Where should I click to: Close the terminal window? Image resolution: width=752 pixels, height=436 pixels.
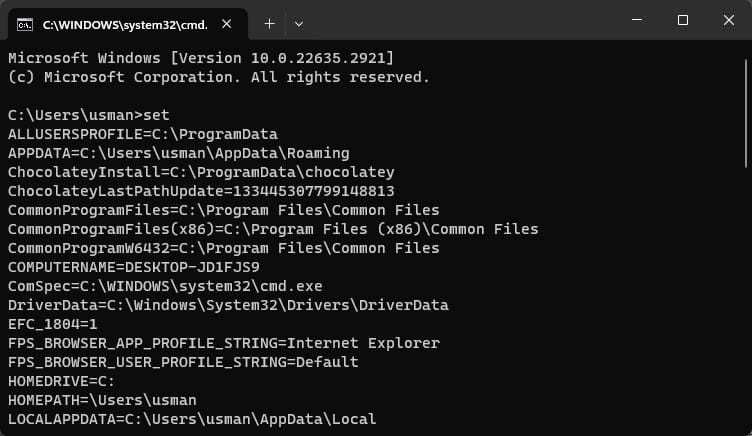click(x=728, y=20)
